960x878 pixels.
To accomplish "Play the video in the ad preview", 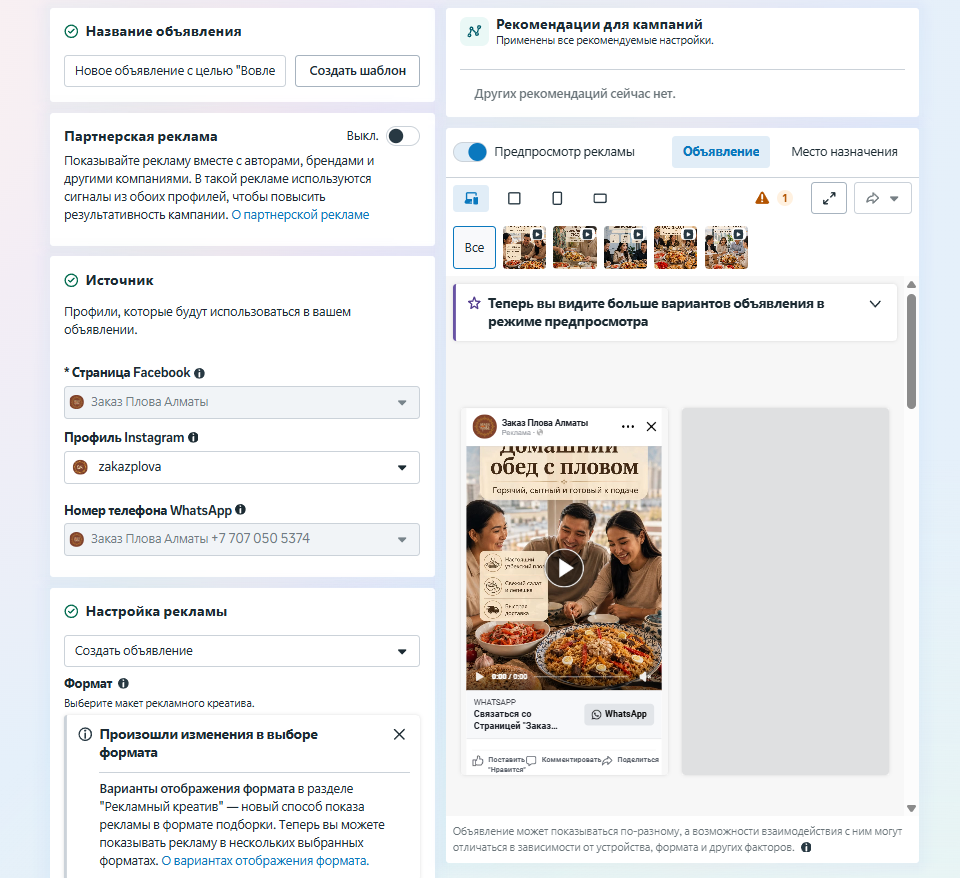I will click(564, 568).
